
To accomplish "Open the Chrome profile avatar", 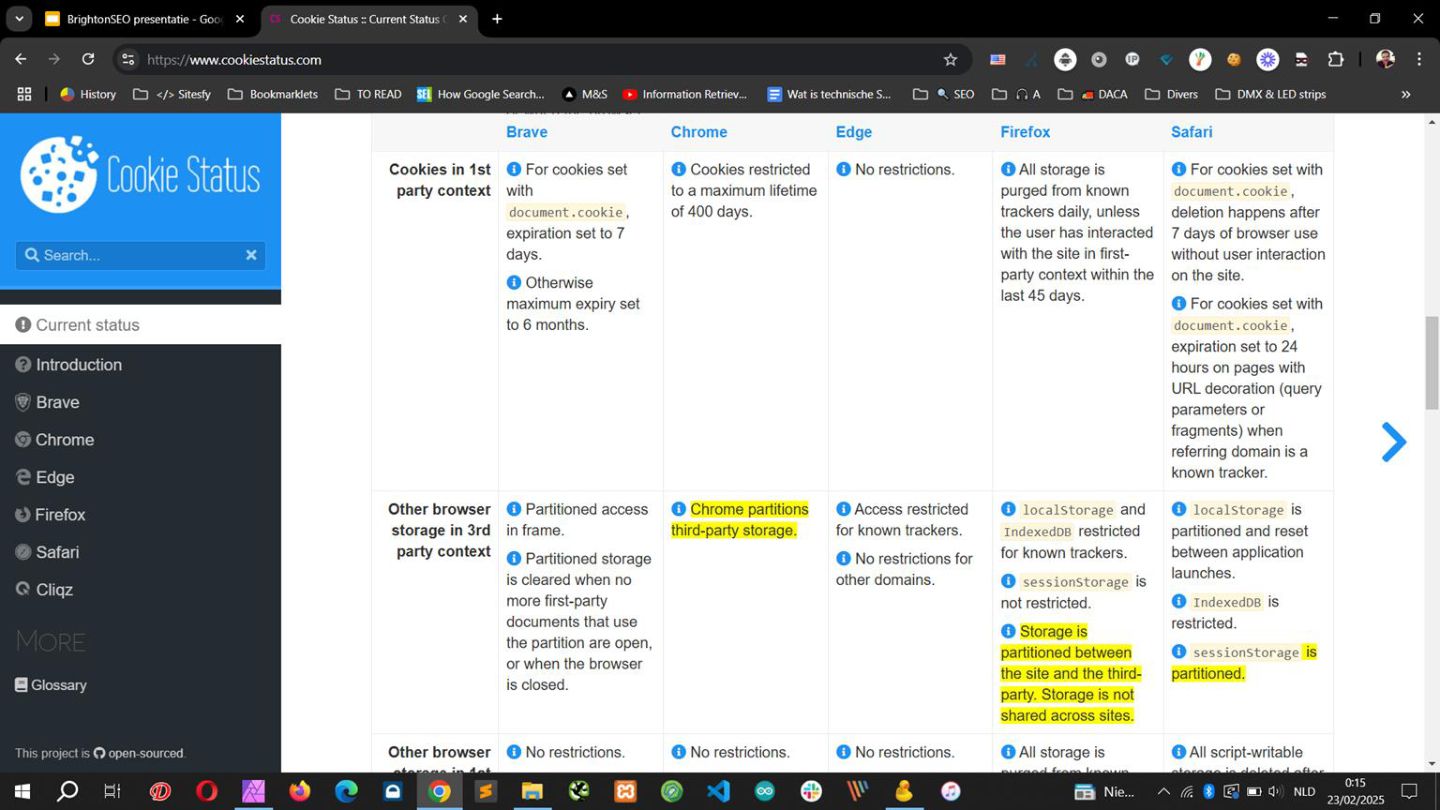I will coord(1385,60).
